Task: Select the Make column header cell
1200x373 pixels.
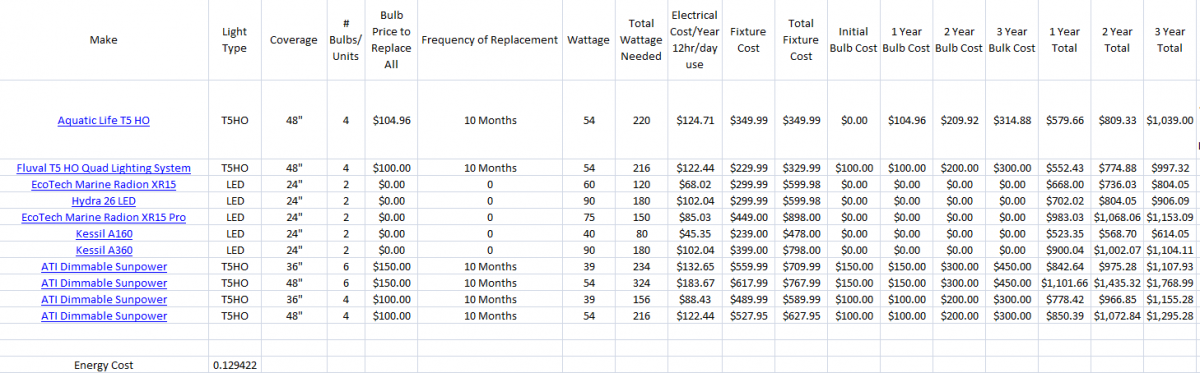Action: pos(104,40)
